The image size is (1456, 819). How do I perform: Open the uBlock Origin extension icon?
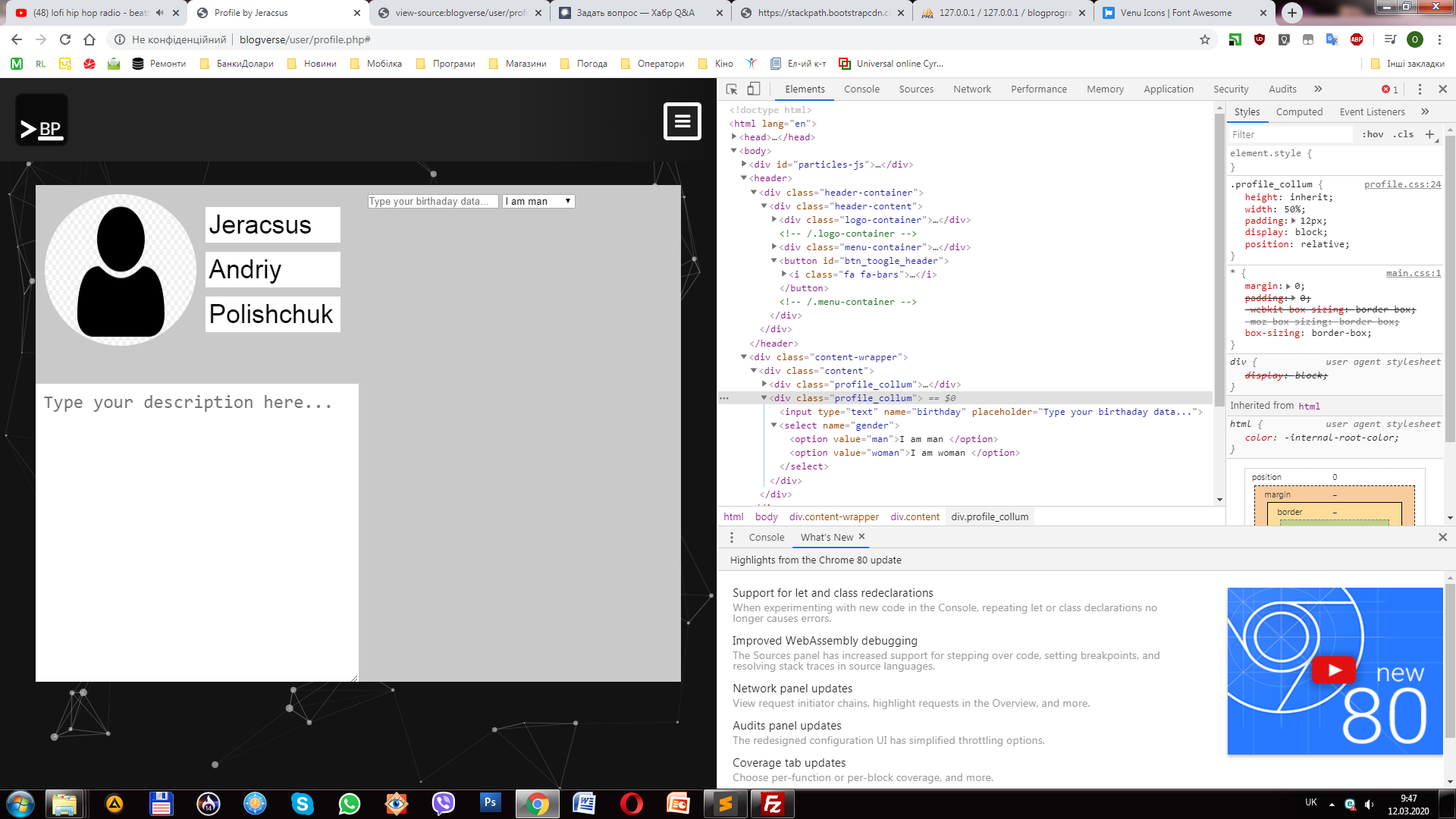pyautogui.click(x=1260, y=39)
